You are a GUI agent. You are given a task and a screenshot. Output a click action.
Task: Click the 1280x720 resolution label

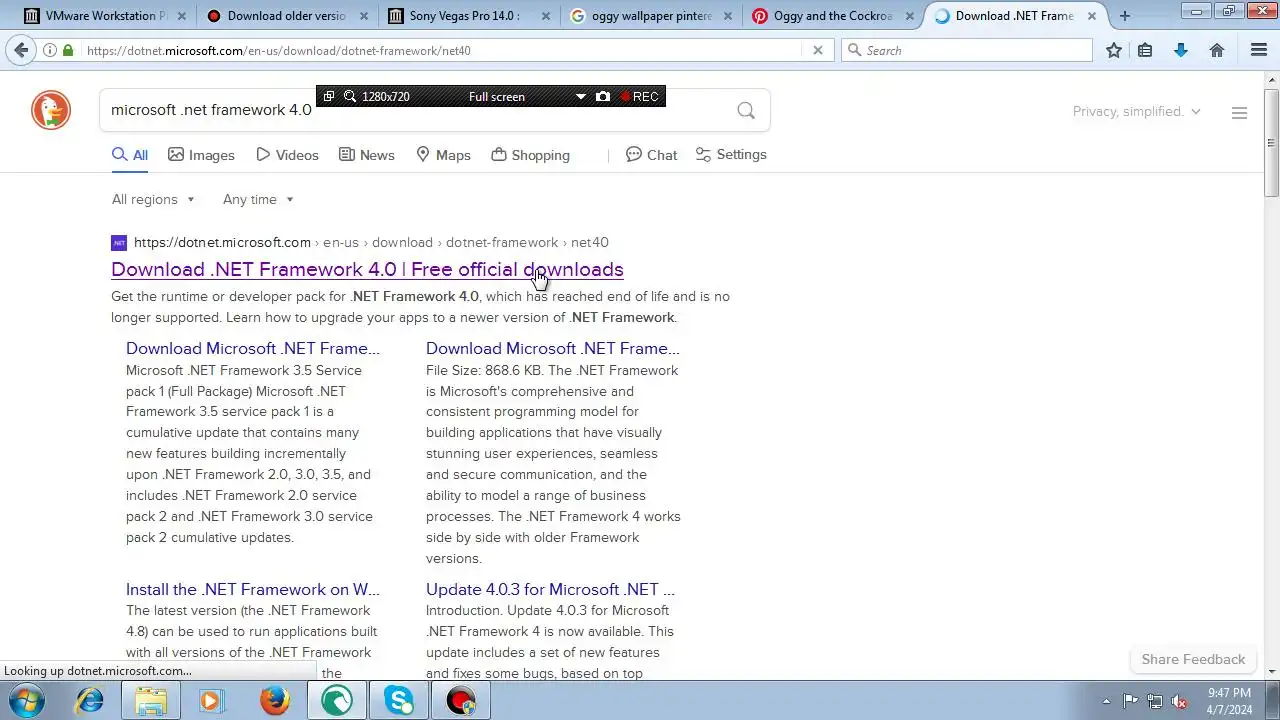click(386, 96)
